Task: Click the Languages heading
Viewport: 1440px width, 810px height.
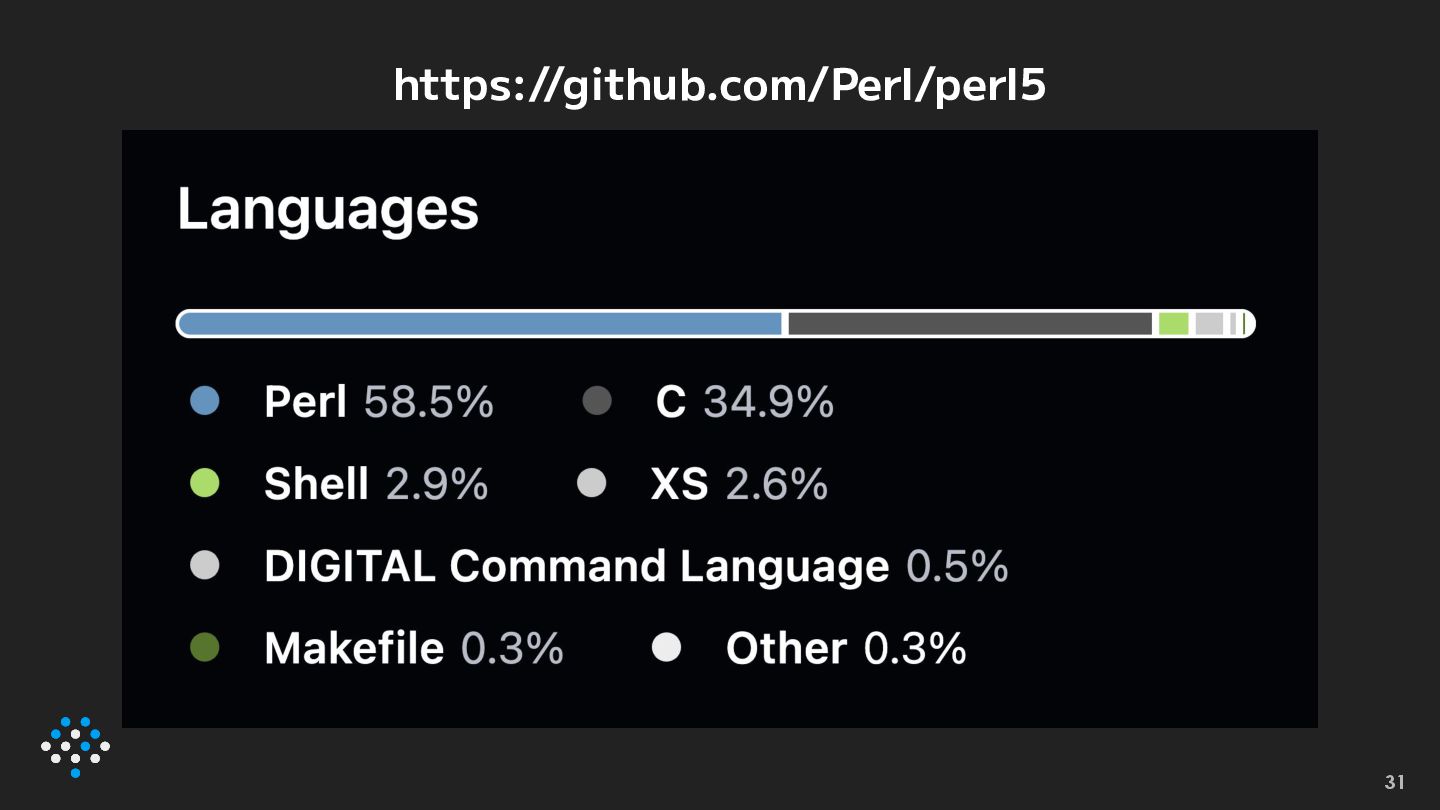Action: pyautogui.click(x=328, y=212)
